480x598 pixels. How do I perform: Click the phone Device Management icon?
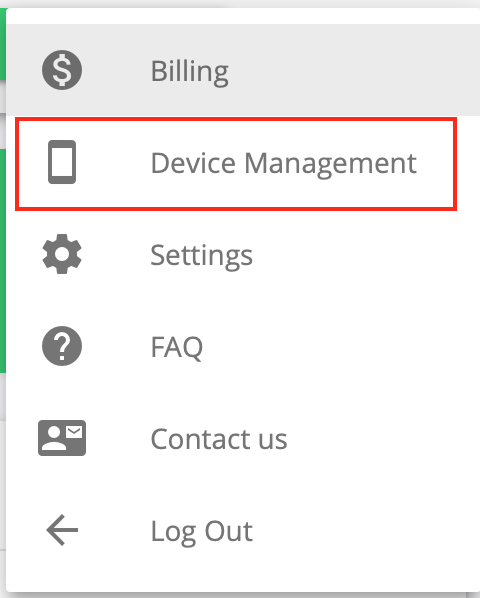[x=62, y=162]
